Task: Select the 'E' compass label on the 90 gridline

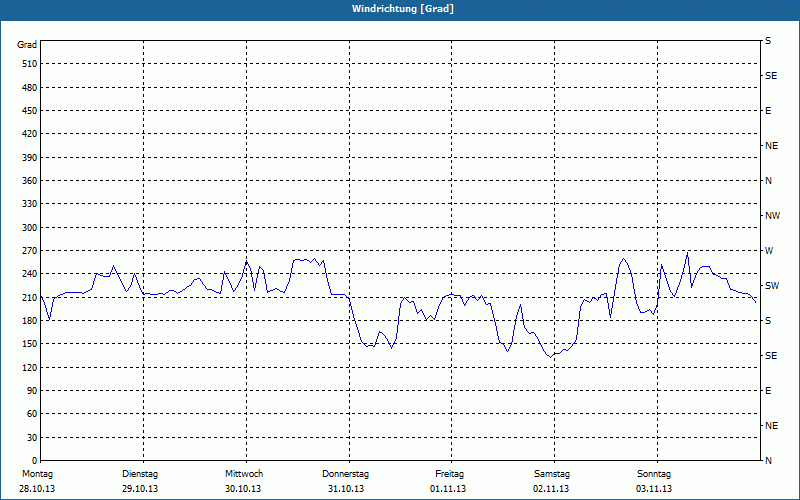Action: coord(768,390)
